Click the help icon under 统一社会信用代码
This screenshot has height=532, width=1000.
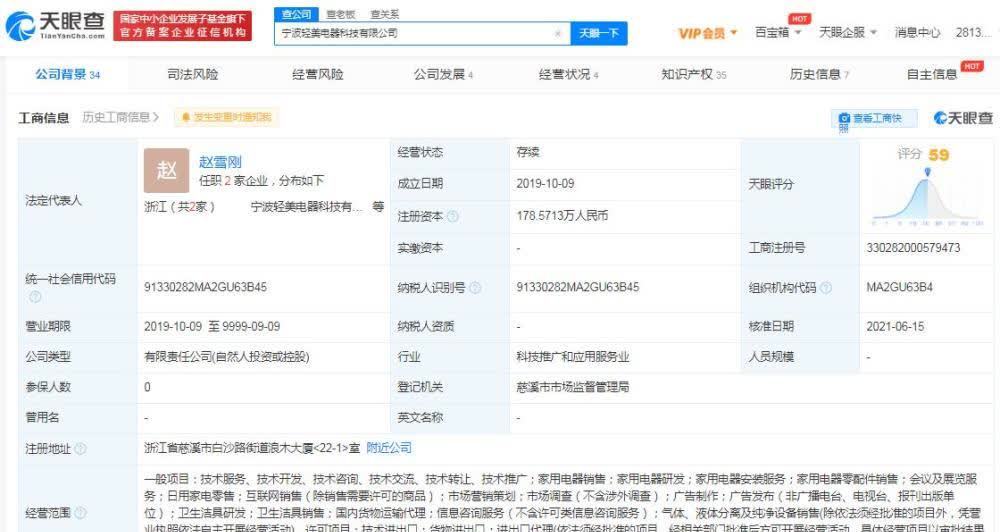35,297
